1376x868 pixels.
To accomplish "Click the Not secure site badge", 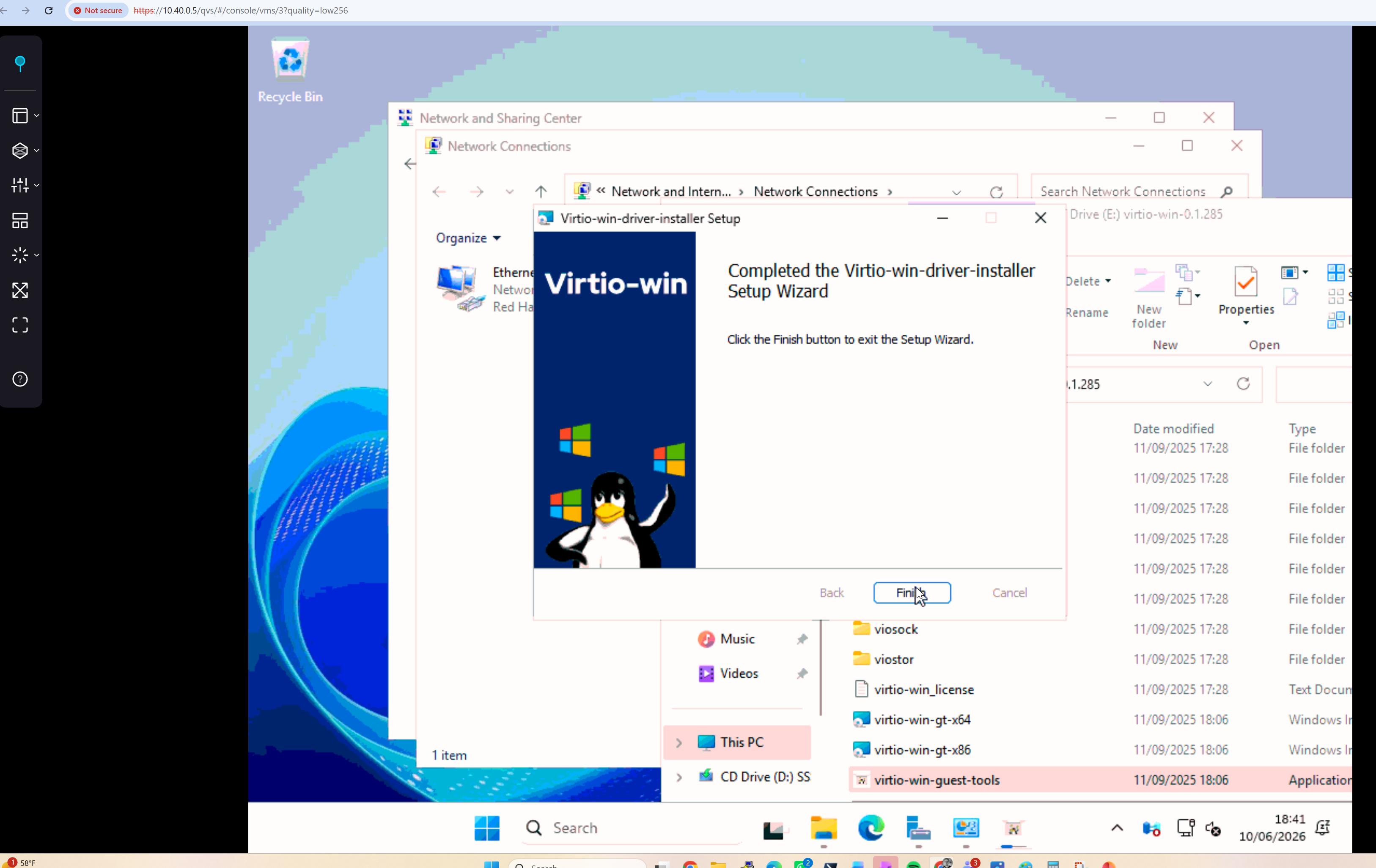I will pyautogui.click(x=98, y=10).
